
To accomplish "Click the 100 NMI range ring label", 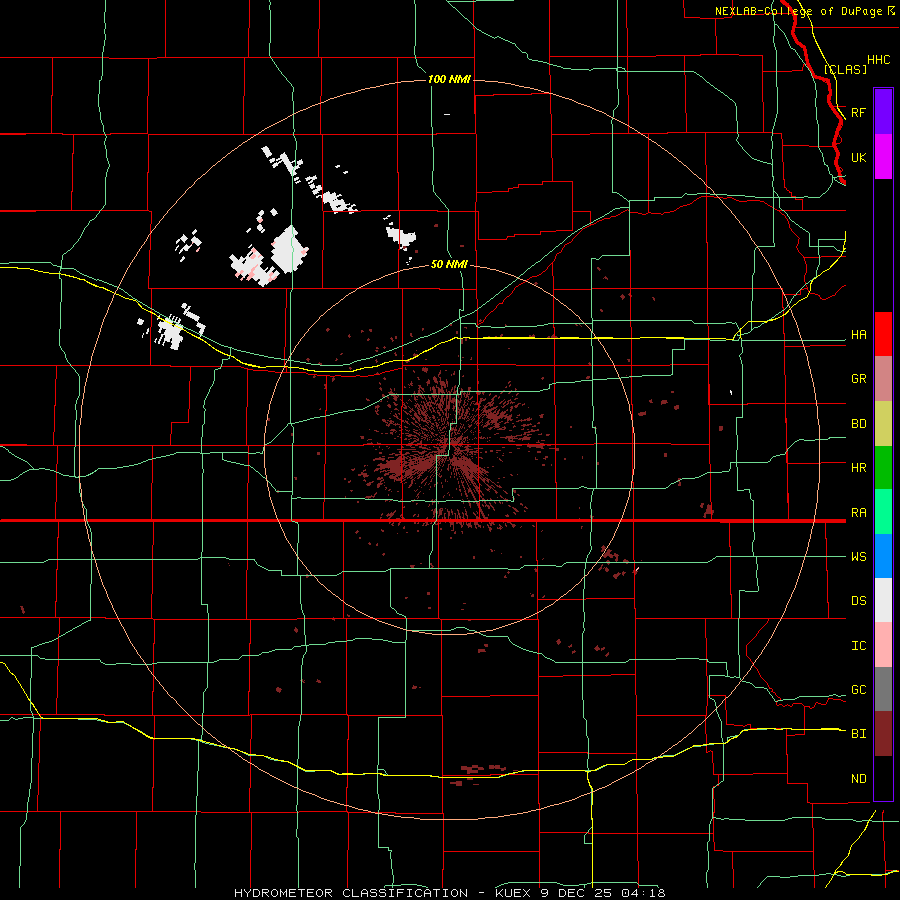I will click(x=449, y=79).
